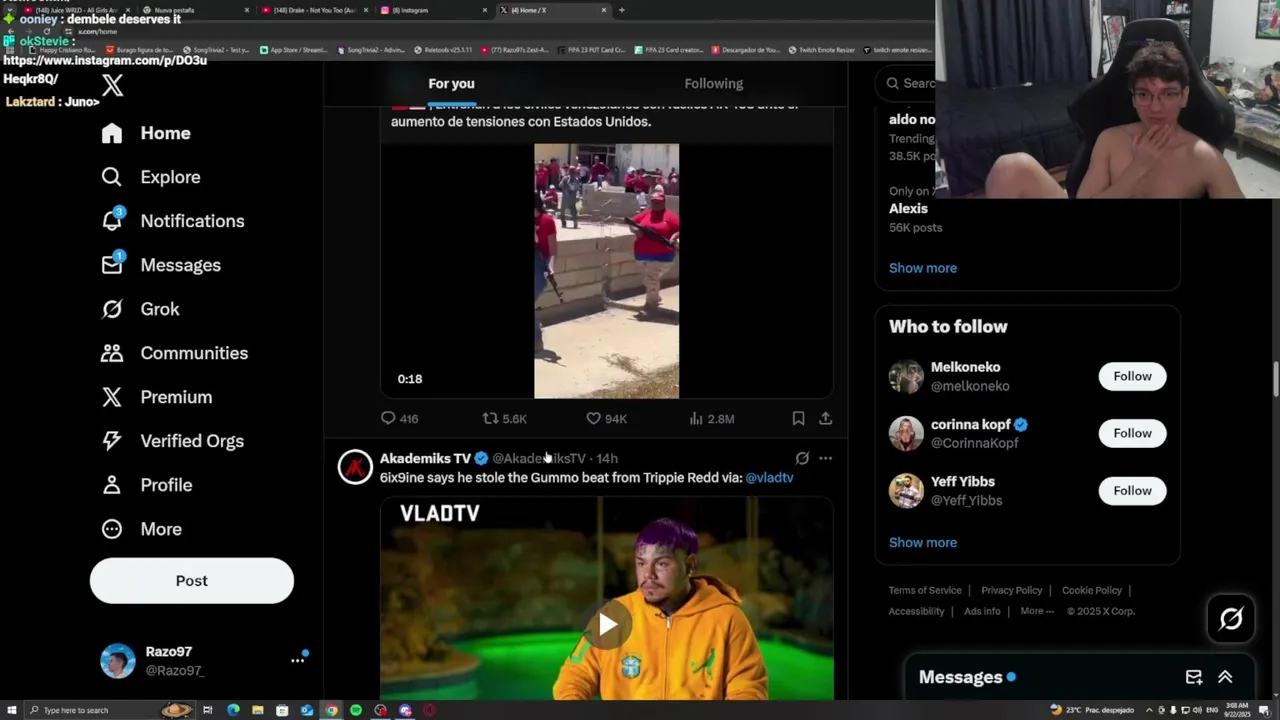Screen dimensions: 1280x720
Task: Like the post with 94K likes
Action: [606, 419]
